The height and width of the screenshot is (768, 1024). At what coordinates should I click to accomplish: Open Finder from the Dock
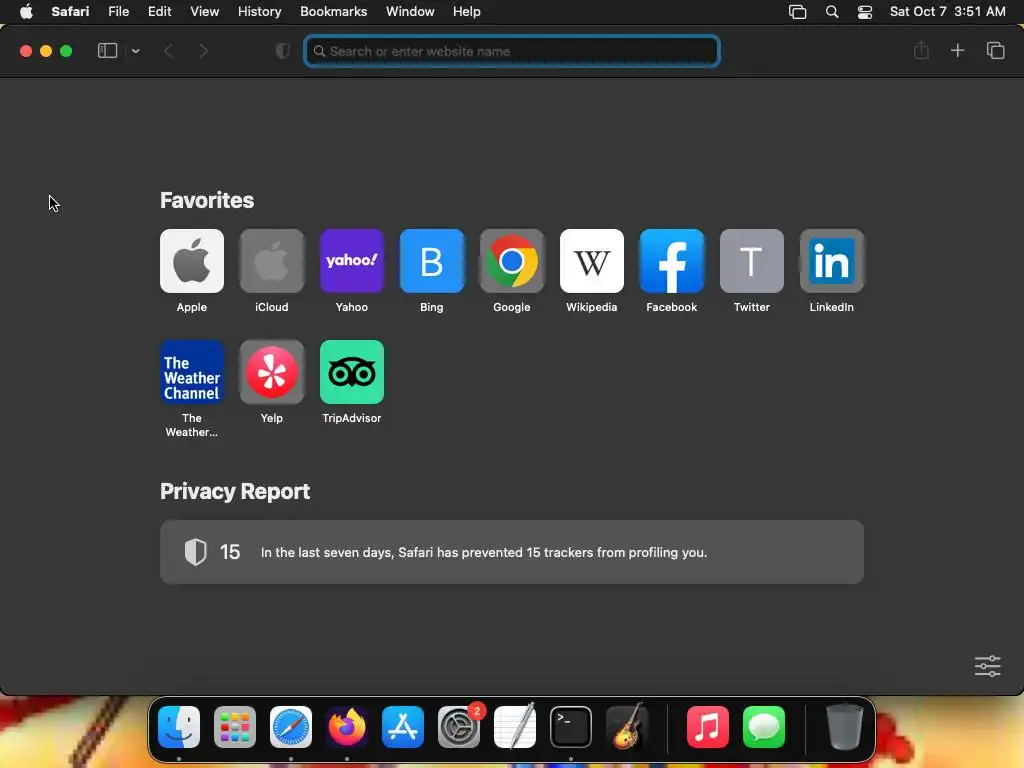[179, 727]
